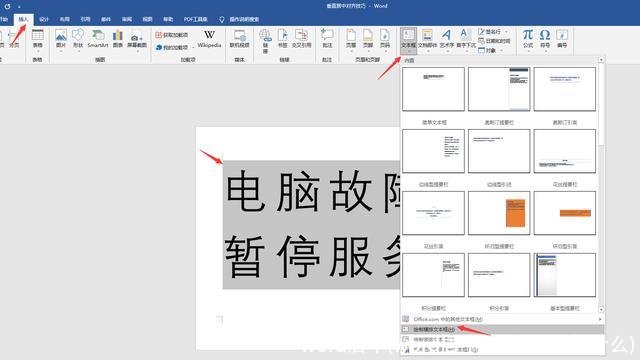
Task: Choose 绘制横排文本框 (Draw Horizontal Text Box)
Action: click(503, 329)
